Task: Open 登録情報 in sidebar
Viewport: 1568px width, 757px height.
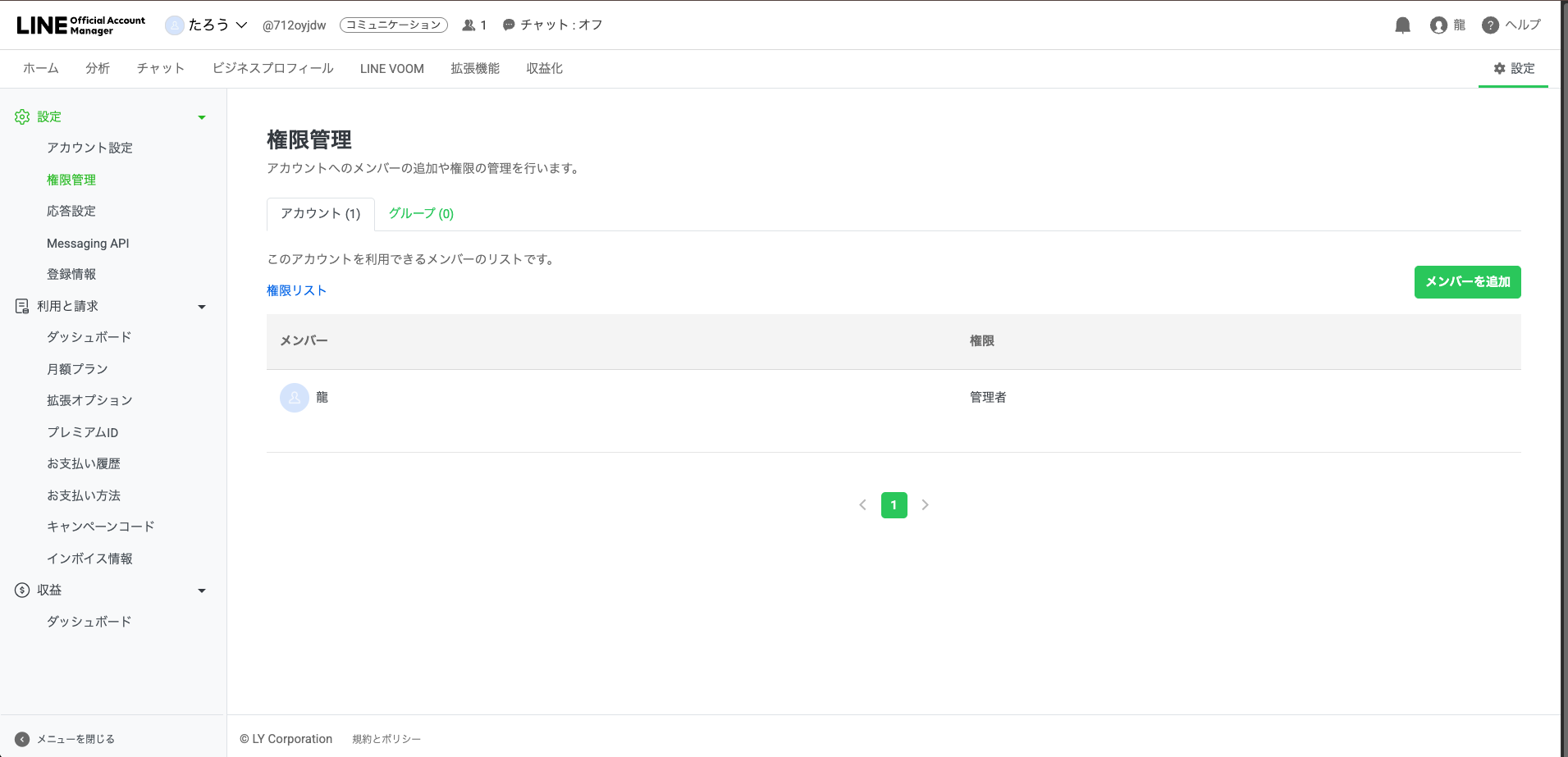Action: (71, 275)
